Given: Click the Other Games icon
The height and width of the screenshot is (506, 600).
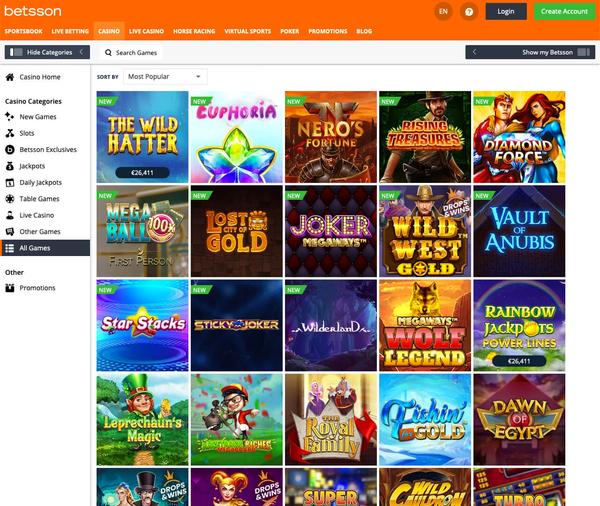Looking at the screenshot, I should pos(10,232).
